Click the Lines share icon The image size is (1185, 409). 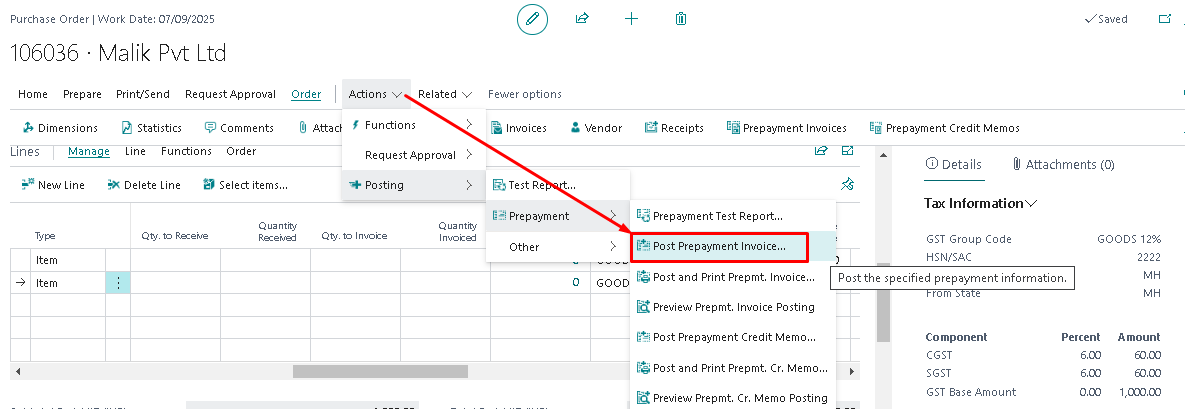pyautogui.click(x=821, y=150)
